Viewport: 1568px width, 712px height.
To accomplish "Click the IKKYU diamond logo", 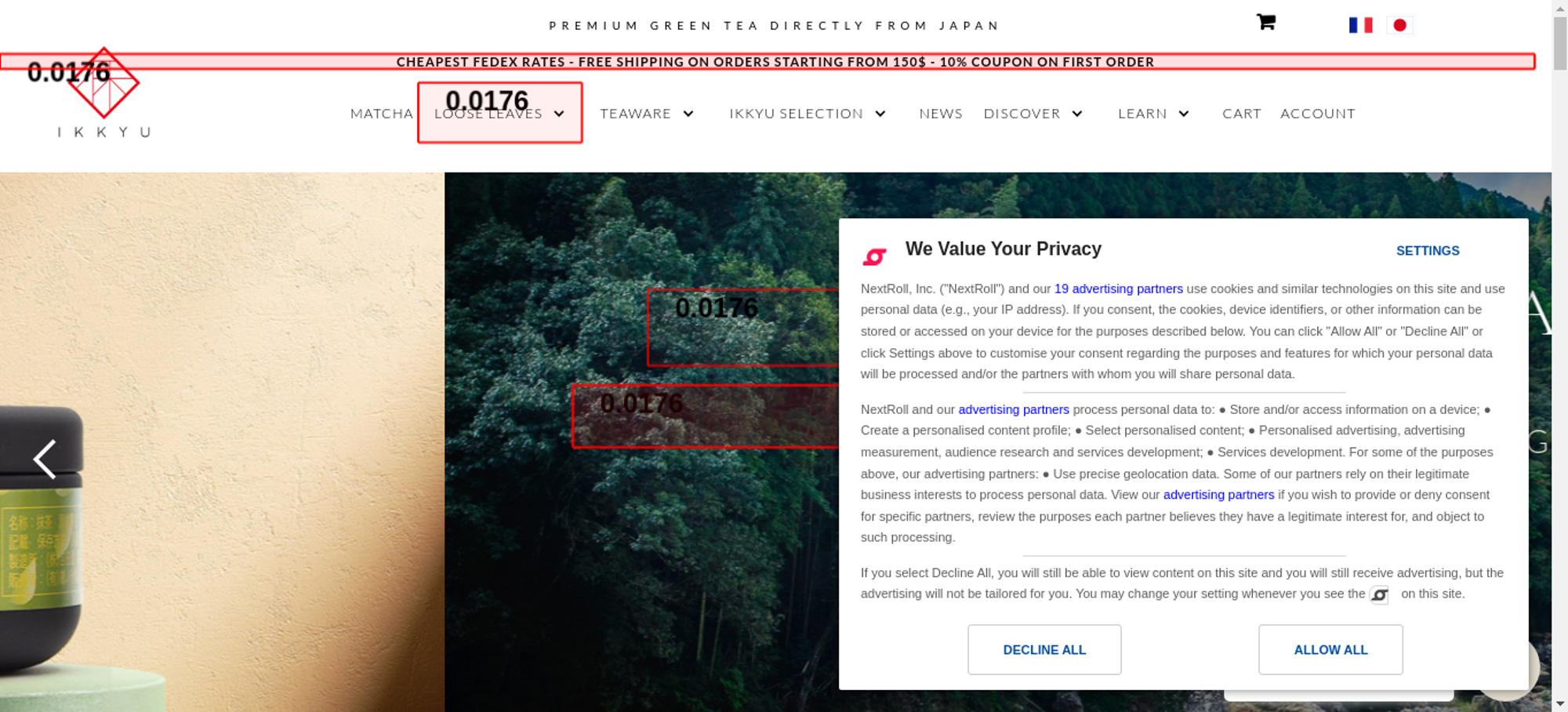I will 103,83.
